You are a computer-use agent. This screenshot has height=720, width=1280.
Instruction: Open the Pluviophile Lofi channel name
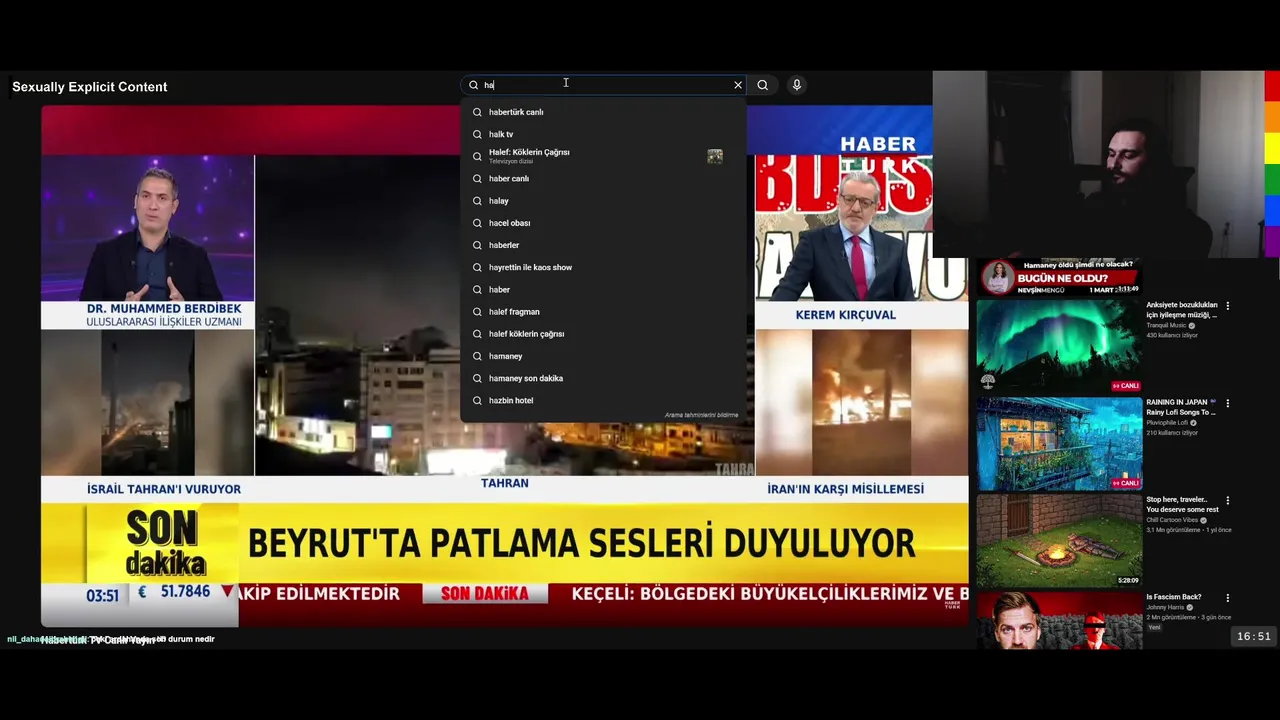pyautogui.click(x=1167, y=423)
